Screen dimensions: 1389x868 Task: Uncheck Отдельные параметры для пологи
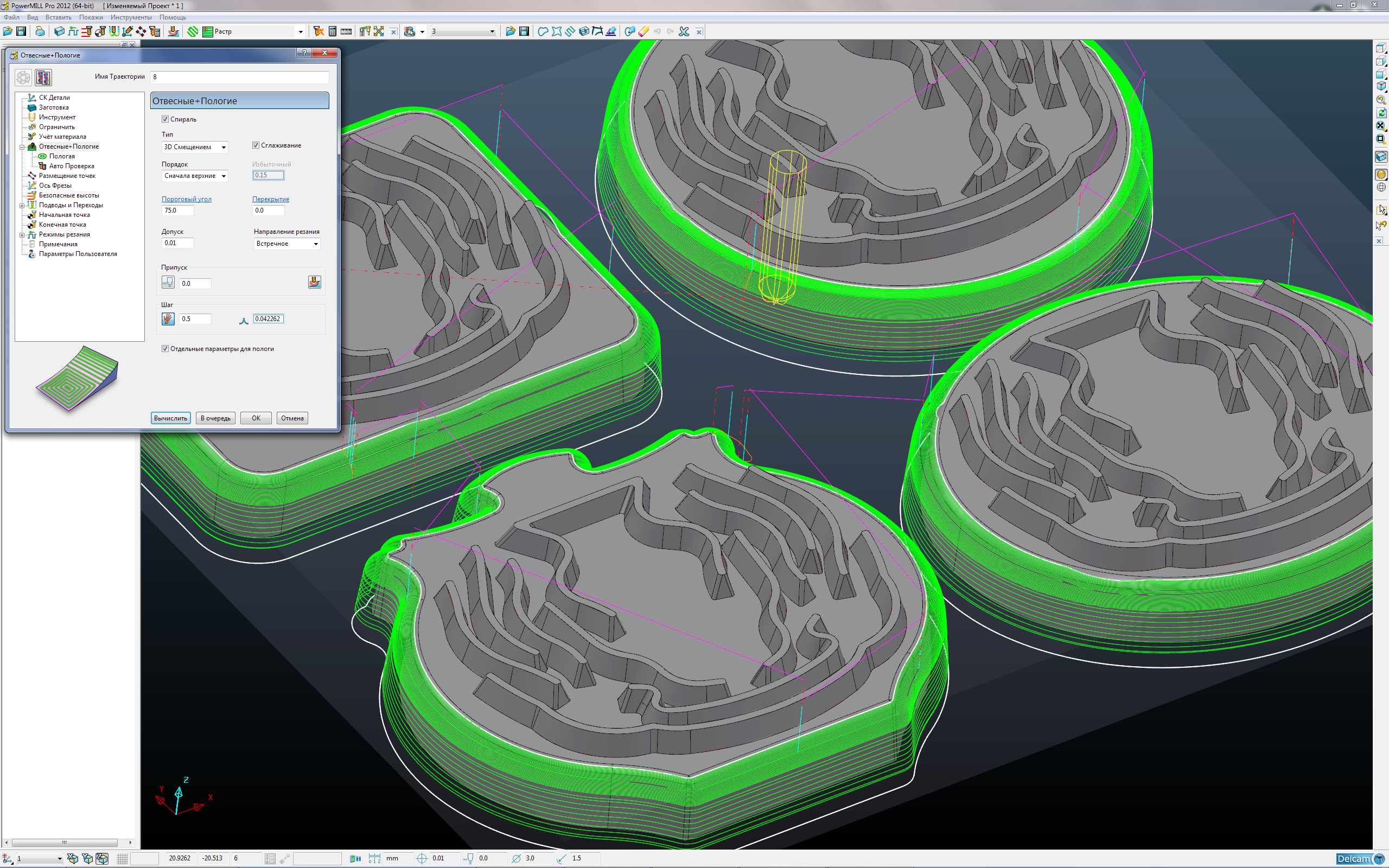pyautogui.click(x=165, y=349)
